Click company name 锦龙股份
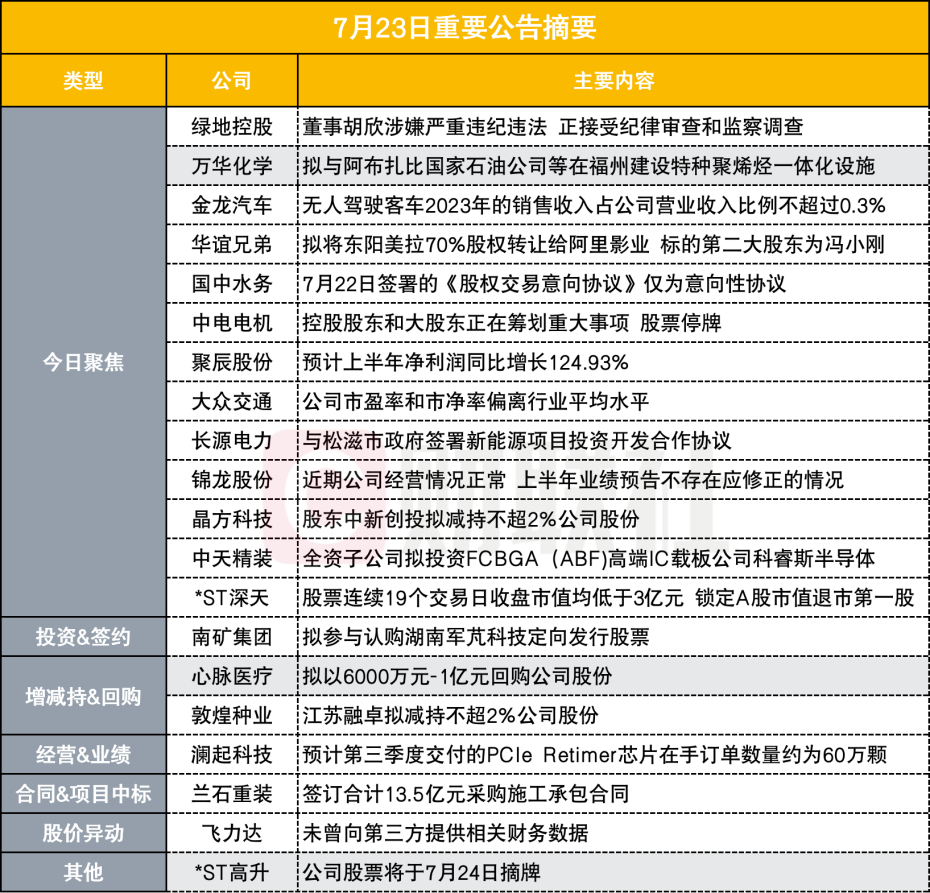Screen dimensions: 930x893 point(232,480)
